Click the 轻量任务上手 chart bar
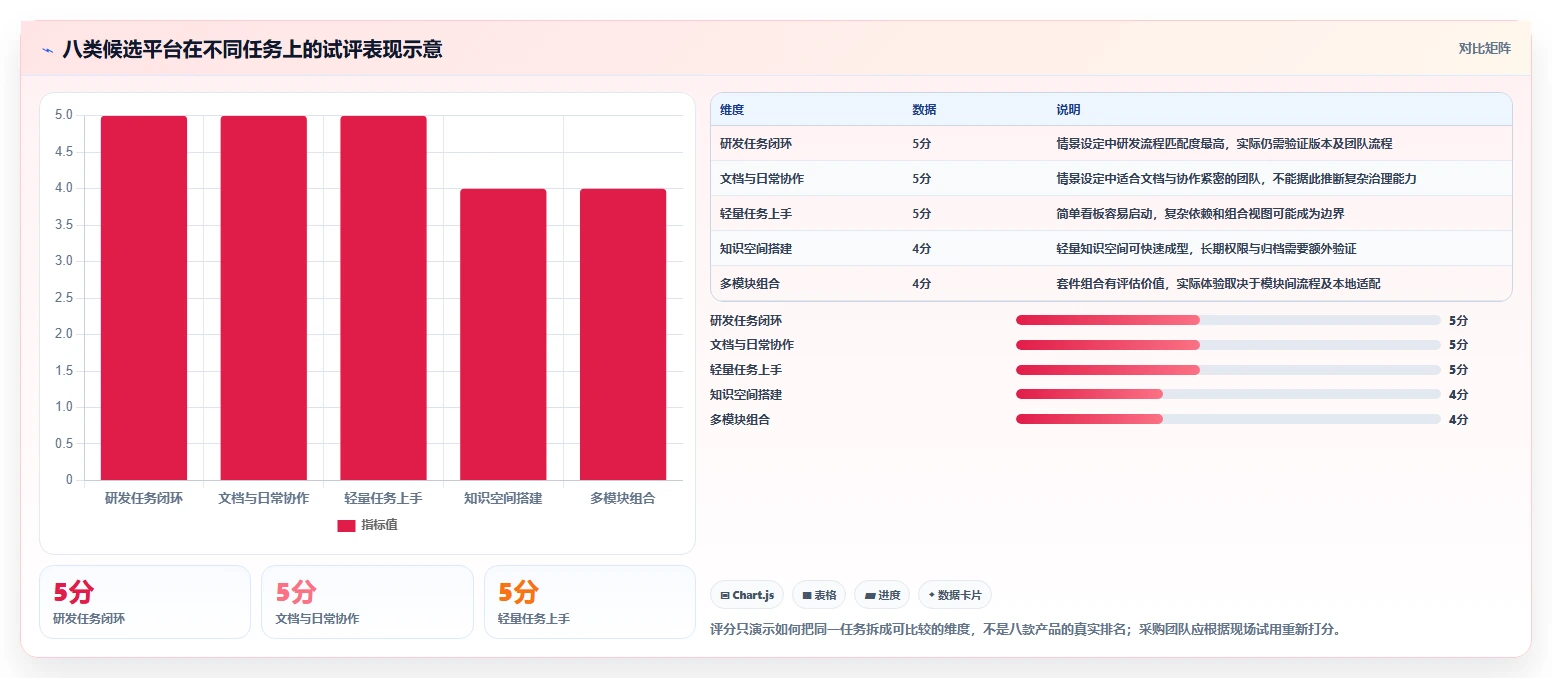Screen dimensions: 1552x678 [x=383, y=298]
